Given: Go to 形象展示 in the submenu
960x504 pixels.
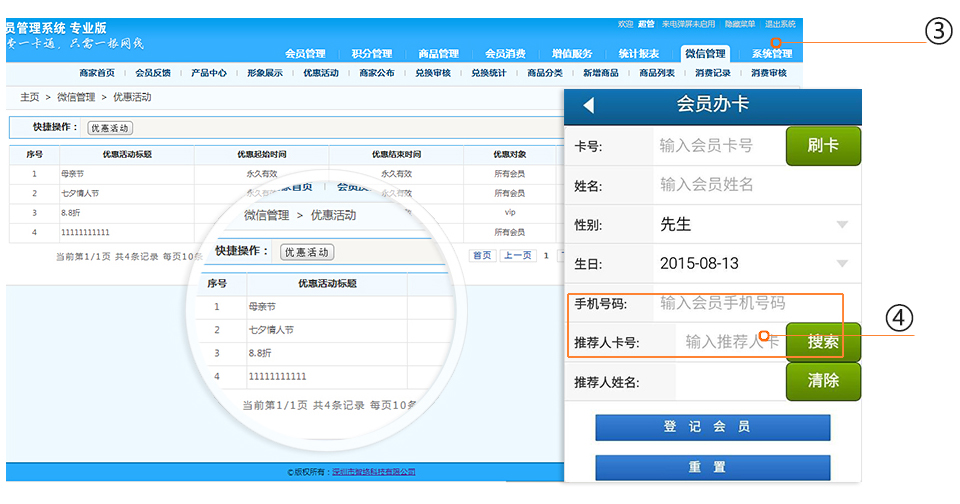Looking at the screenshot, I should click(265, 73).
